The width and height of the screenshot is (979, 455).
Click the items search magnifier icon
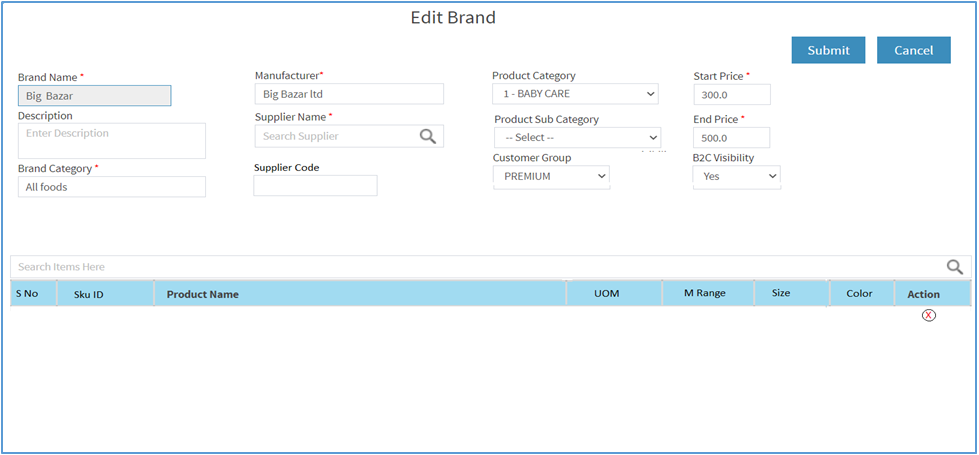(x=955, y=267)
